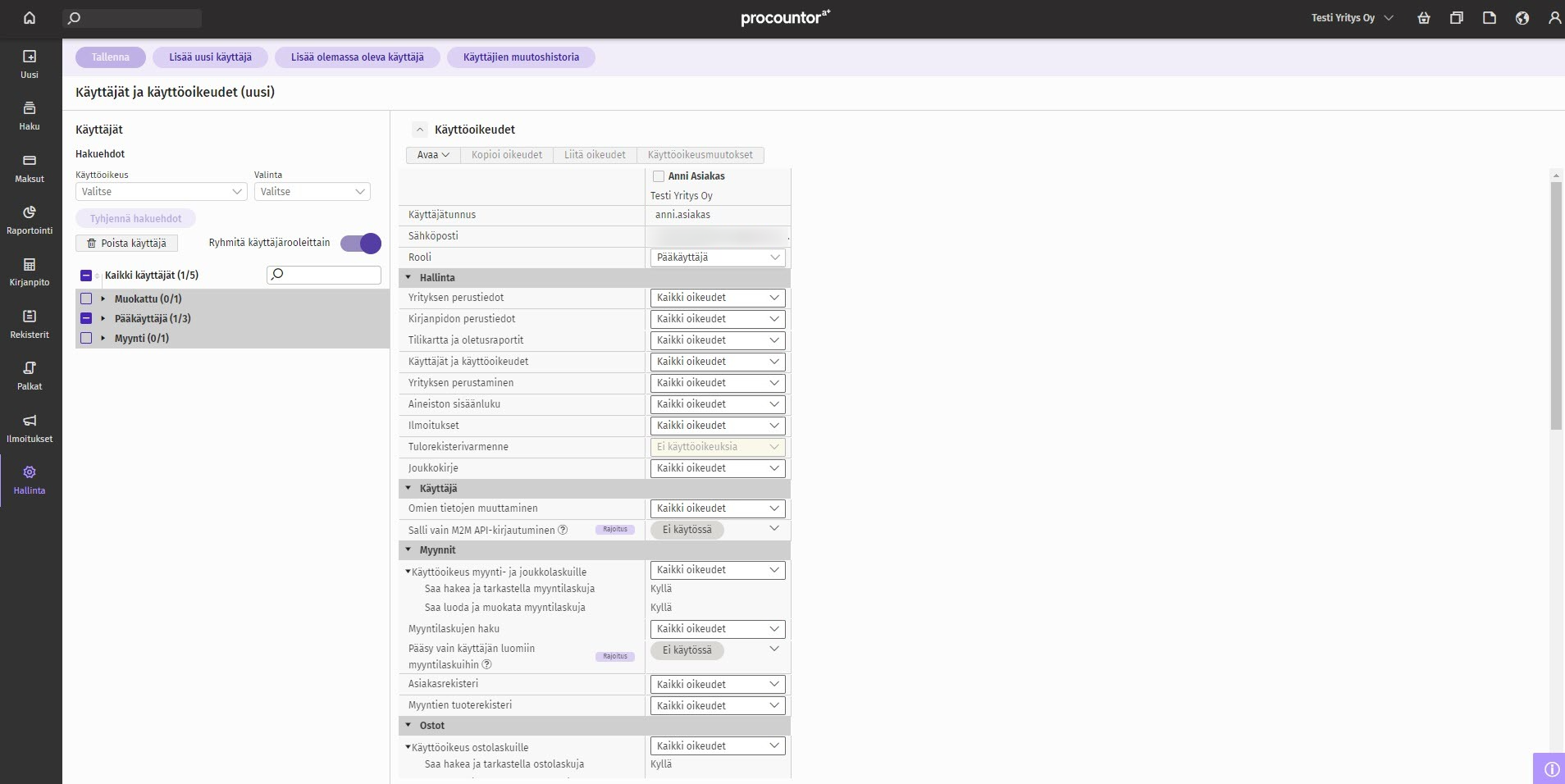This screenshot has height=784, width=1565.
Task: Check the Myynti group checkbox
Action: pyautogui.click(x=86, y=338)
